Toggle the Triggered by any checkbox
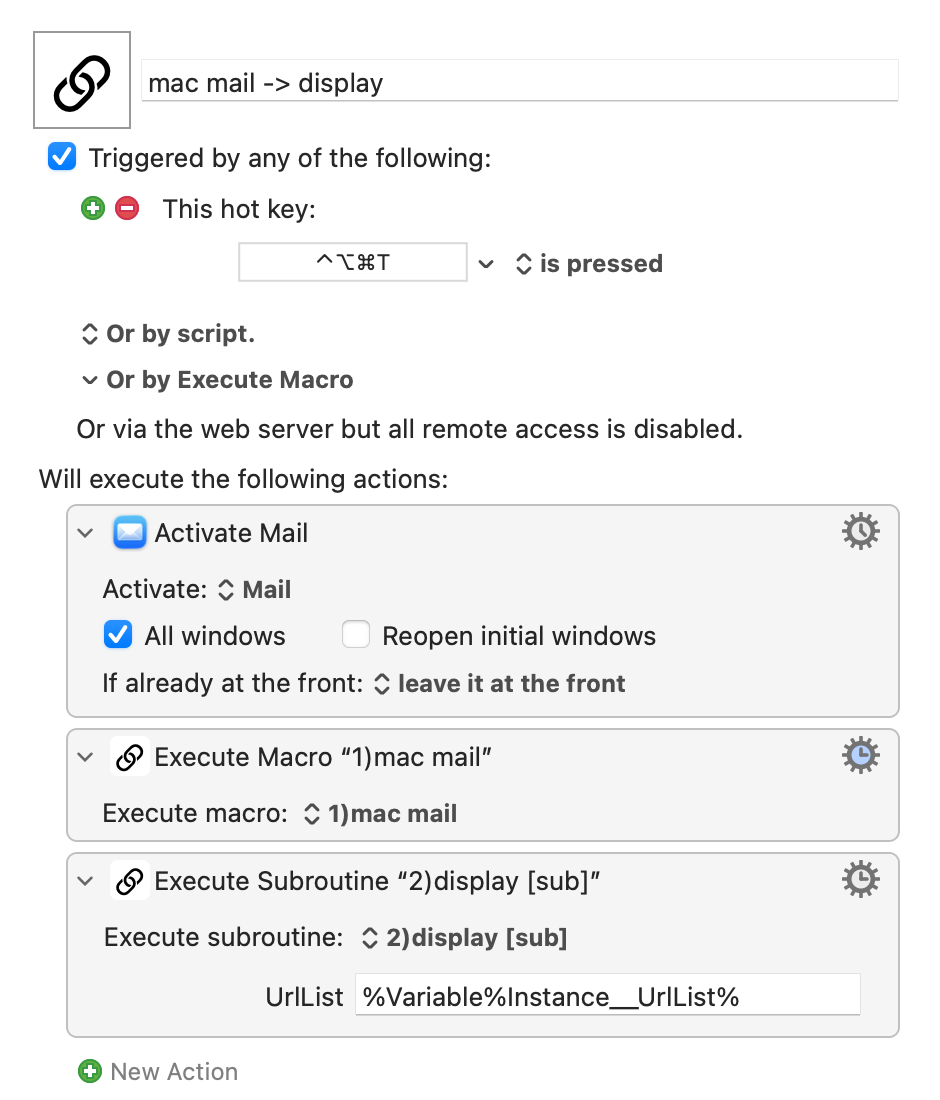 click(62, 156)
